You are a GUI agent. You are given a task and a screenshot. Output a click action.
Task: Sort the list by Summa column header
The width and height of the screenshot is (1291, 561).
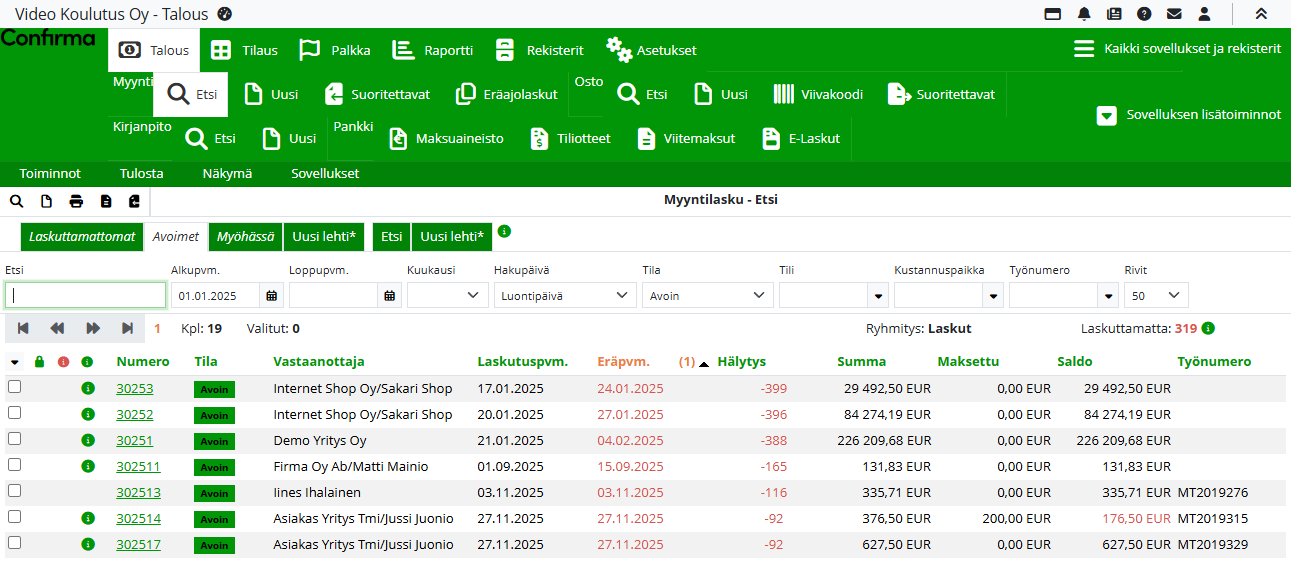(861, 362)
